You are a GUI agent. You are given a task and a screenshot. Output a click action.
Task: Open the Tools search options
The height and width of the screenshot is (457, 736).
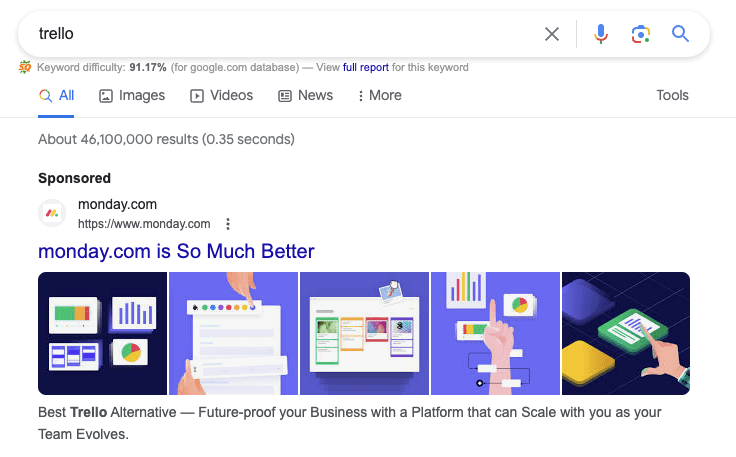(672, 96)
